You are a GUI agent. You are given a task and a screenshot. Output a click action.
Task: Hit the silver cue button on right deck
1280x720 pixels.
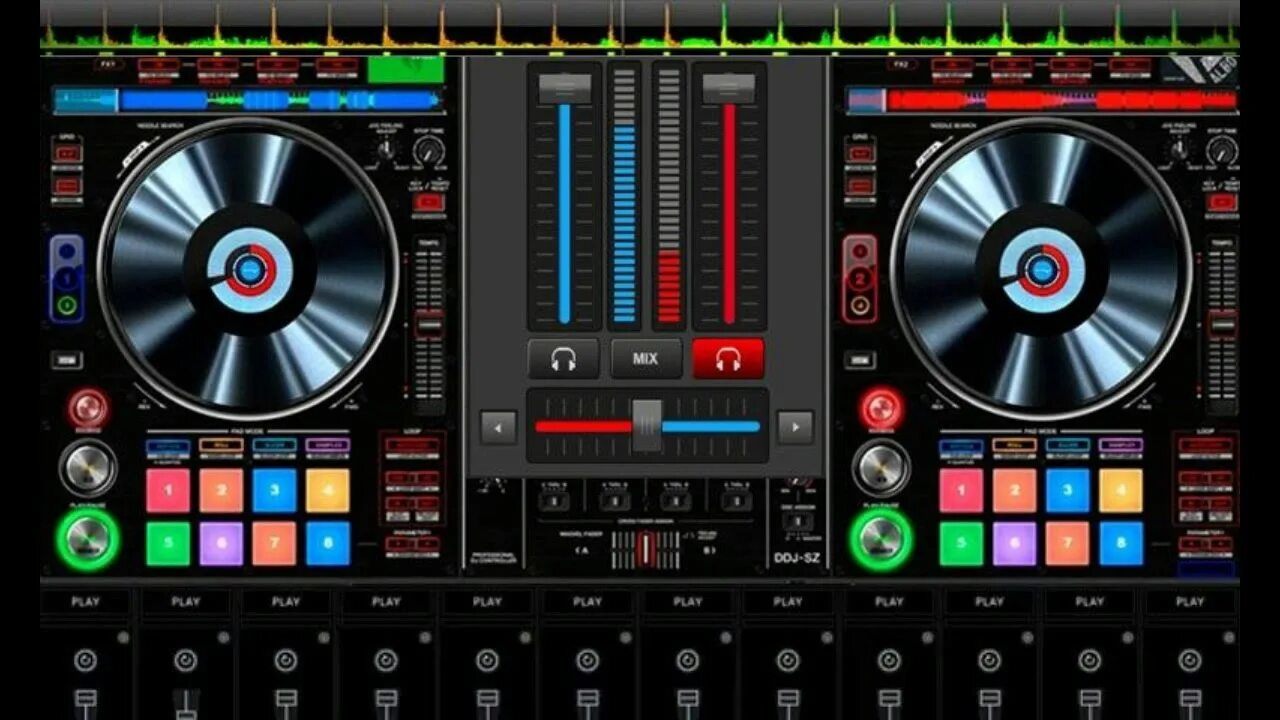pyautogui.click(x=881, y=467)
